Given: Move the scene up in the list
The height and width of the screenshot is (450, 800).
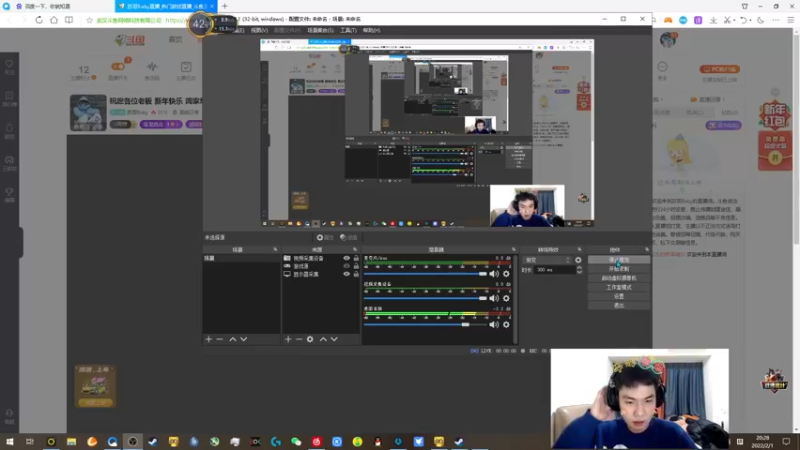Looking at the screenshot, I should click(233, 339).
